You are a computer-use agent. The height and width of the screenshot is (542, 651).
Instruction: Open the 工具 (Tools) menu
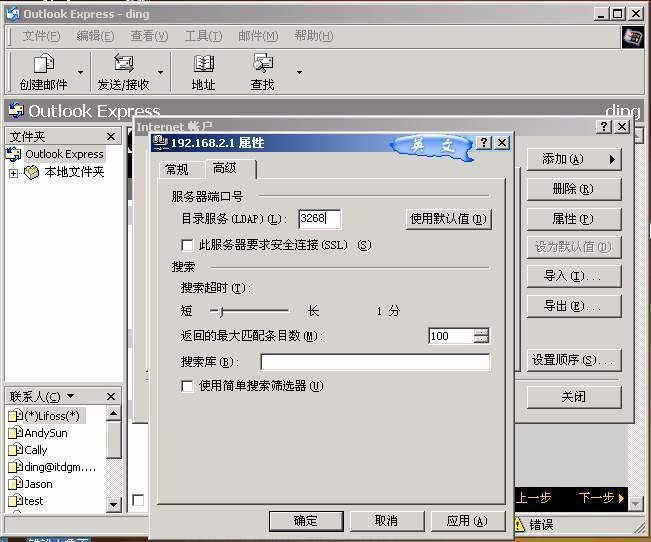[x=203, y=36]
